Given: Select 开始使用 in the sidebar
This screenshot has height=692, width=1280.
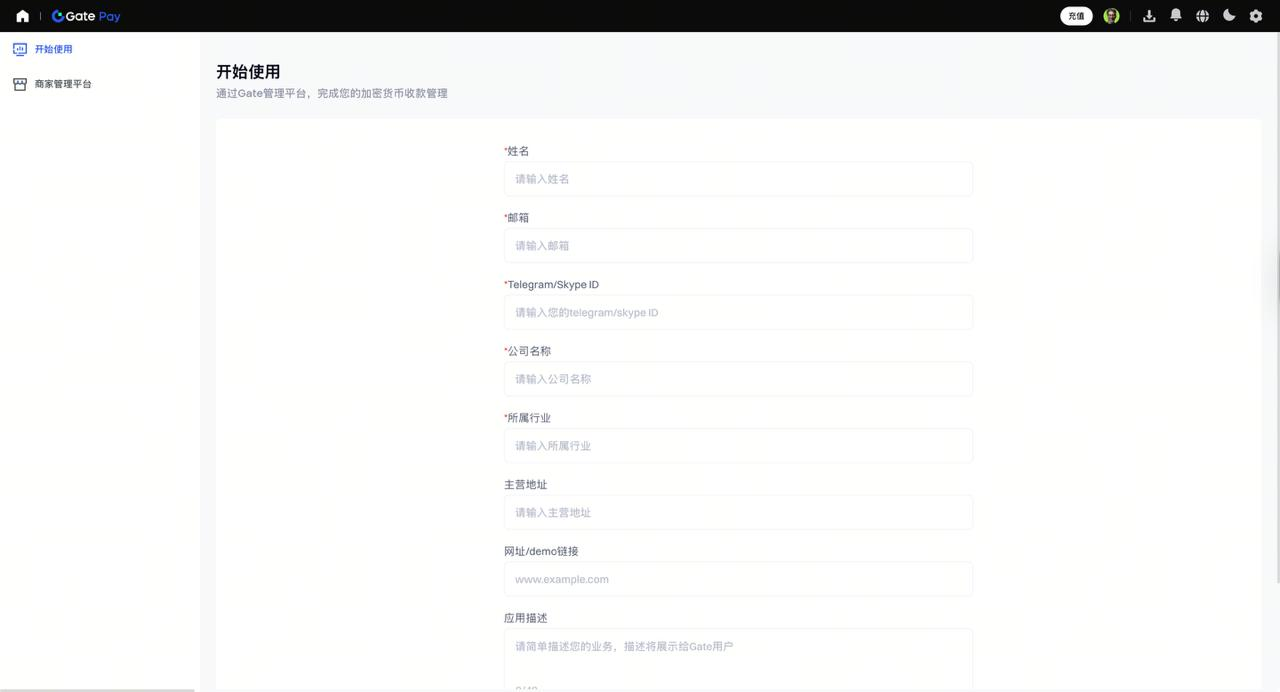Looking at the screenshot, I should (x=53, y=49).
